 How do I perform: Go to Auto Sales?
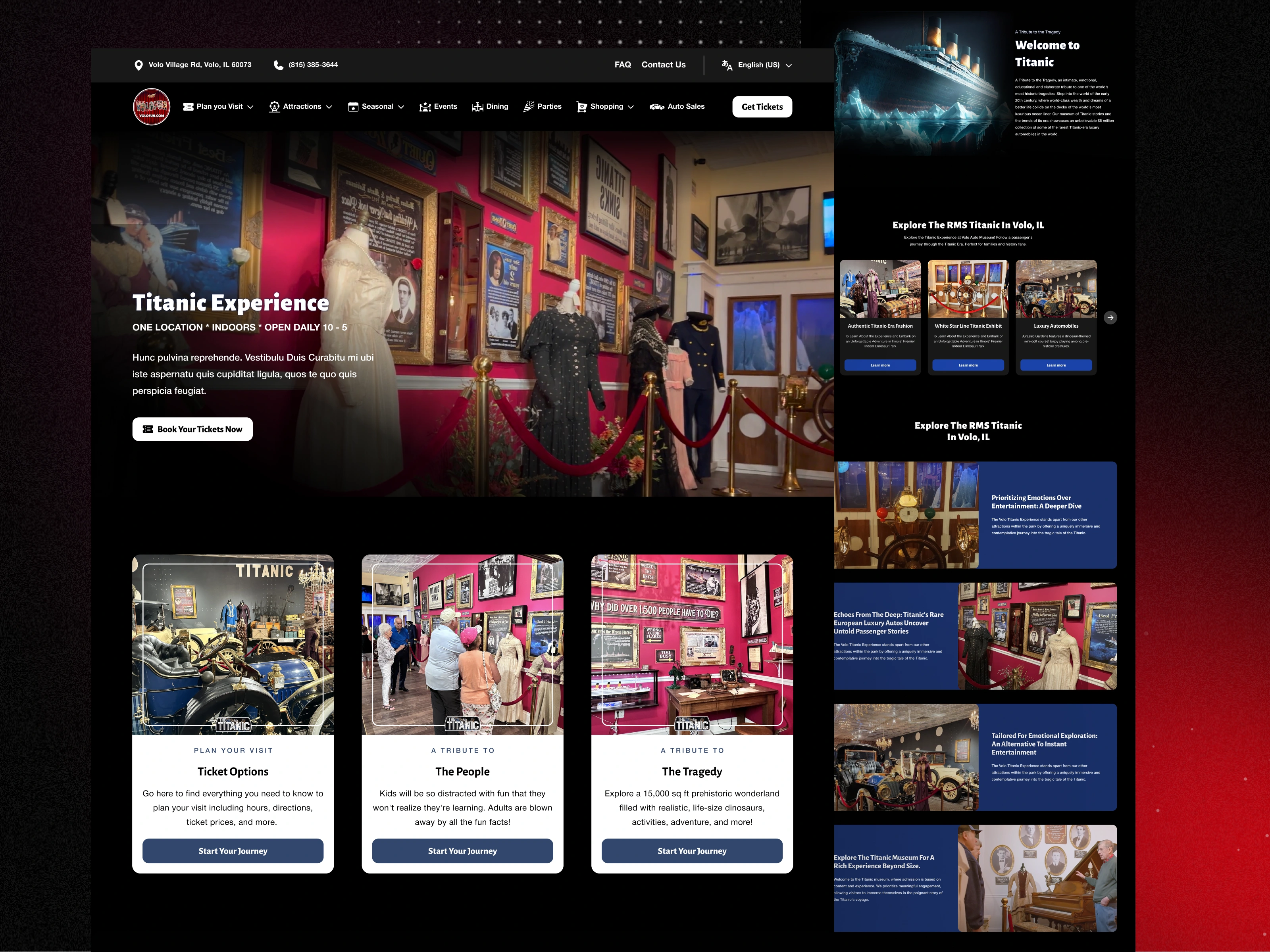click(677, 107)
